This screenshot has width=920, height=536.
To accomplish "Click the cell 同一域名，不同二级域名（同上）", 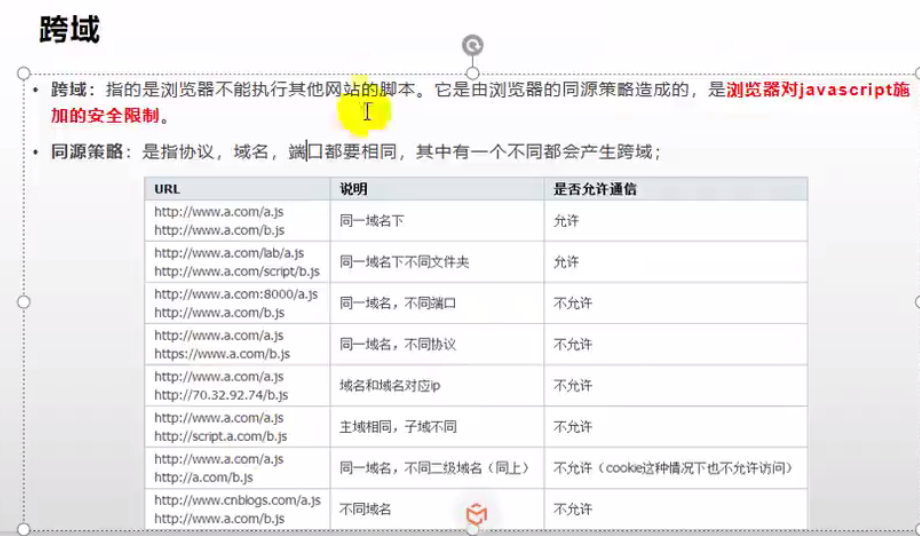I will tap(435, 467).
